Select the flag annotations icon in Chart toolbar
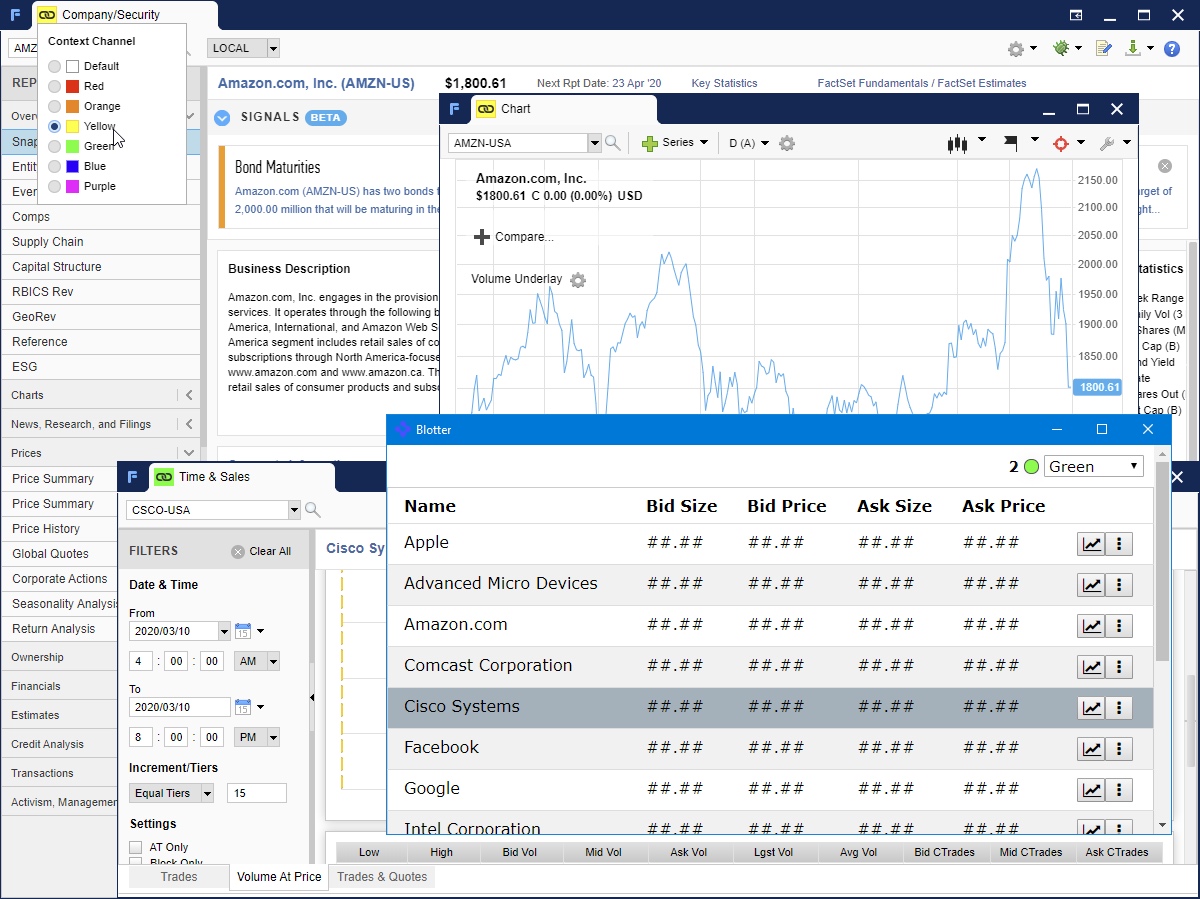 pos(1010,143)
